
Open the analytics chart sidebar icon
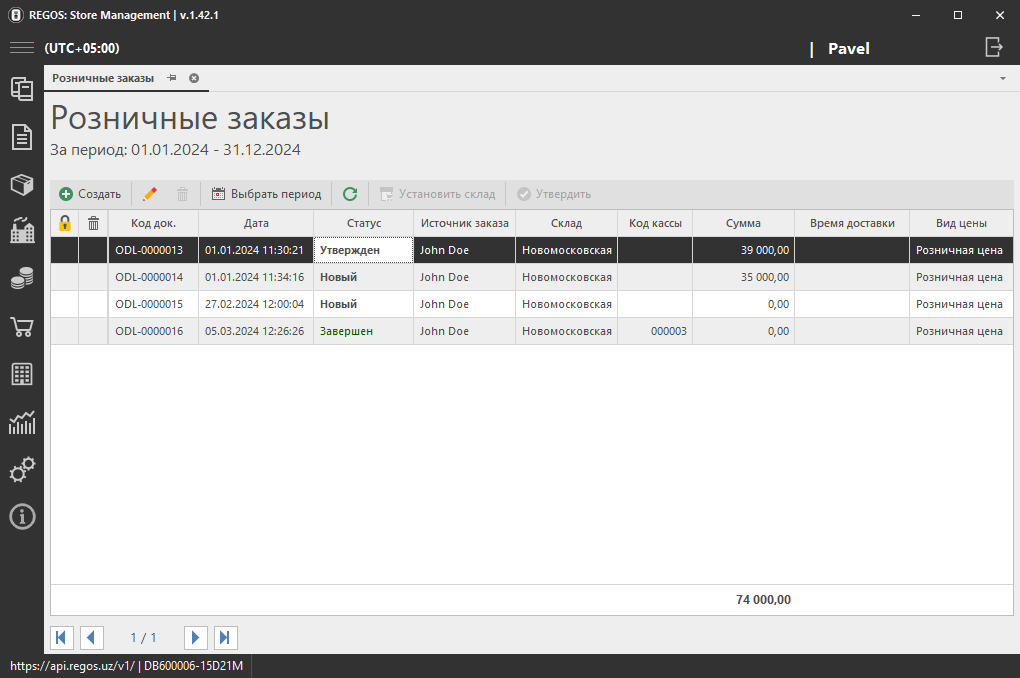click(x=22, y=422)
